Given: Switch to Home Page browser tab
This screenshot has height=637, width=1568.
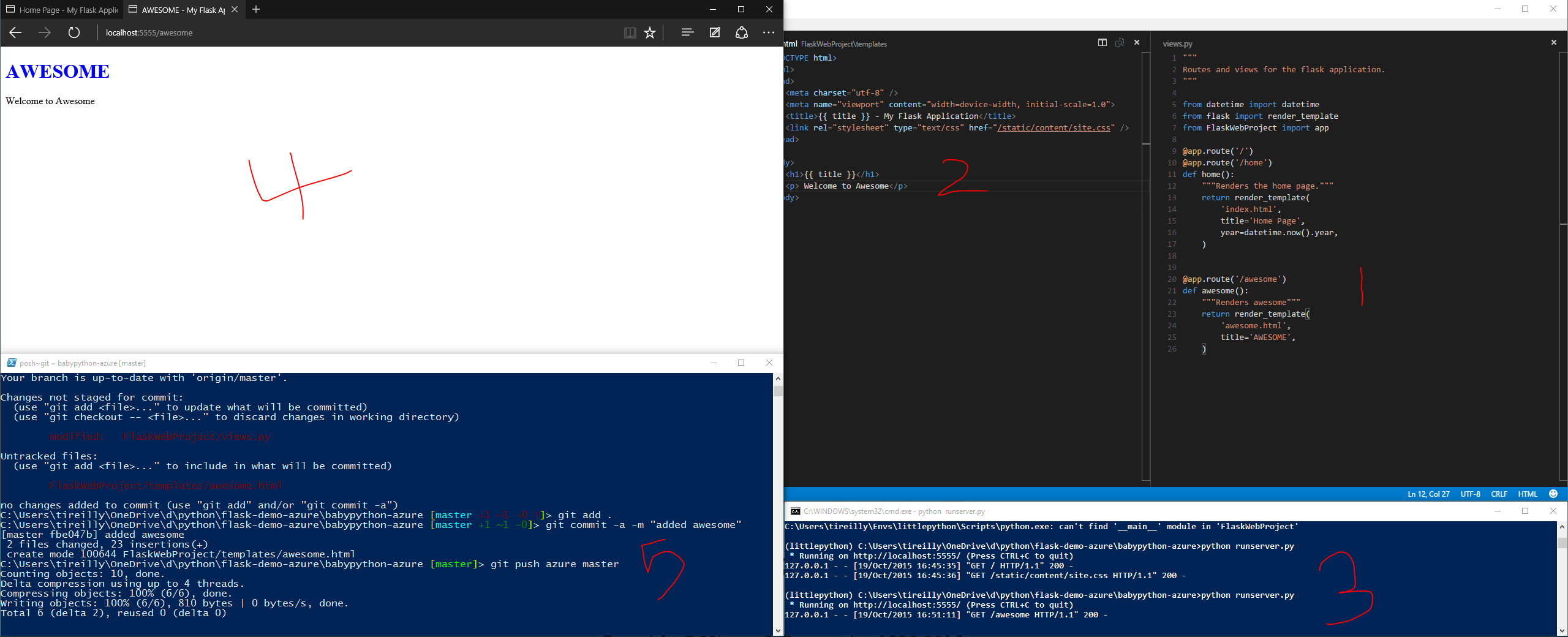Looking at the screenshot, I should pyautogui.click(x=61, y=9).
